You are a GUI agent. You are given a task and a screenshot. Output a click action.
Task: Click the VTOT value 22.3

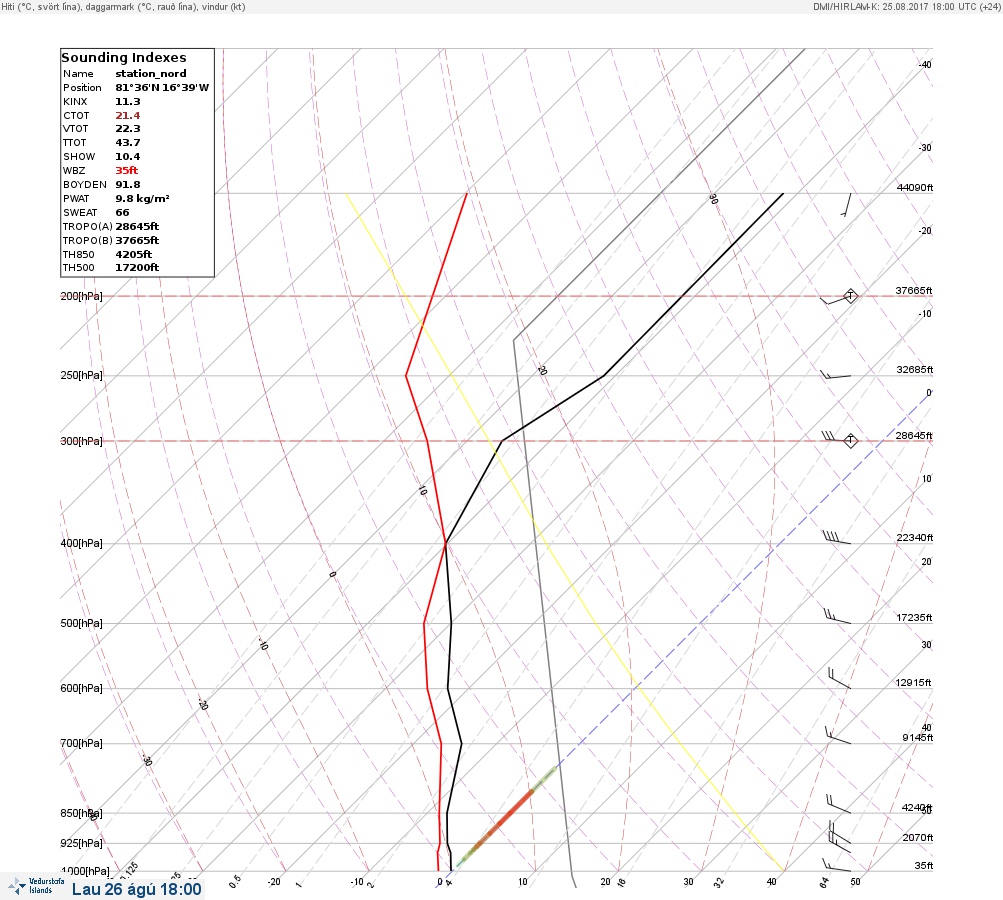(128, 129)
